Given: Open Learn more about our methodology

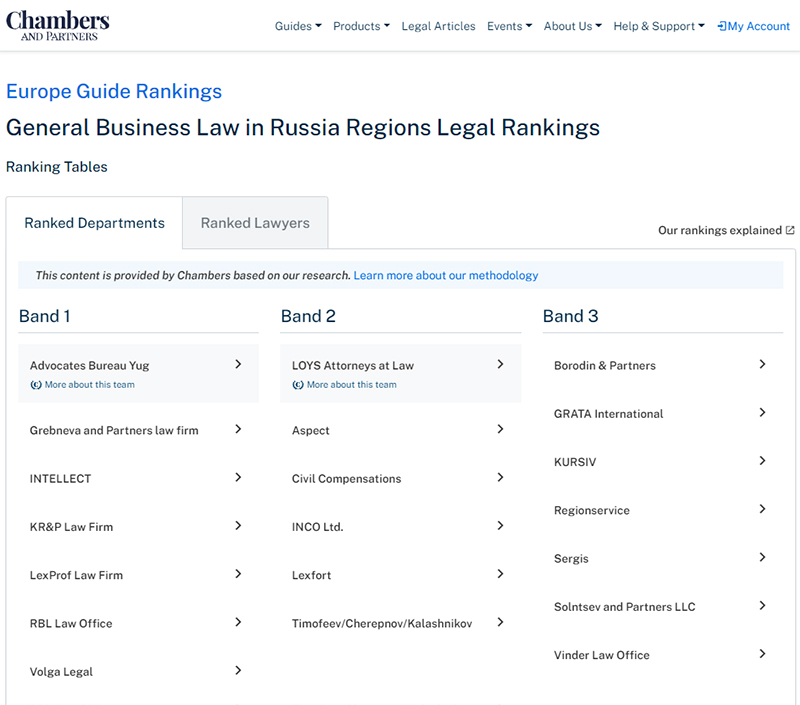Looking at the screenshot, I should (445, 275).
